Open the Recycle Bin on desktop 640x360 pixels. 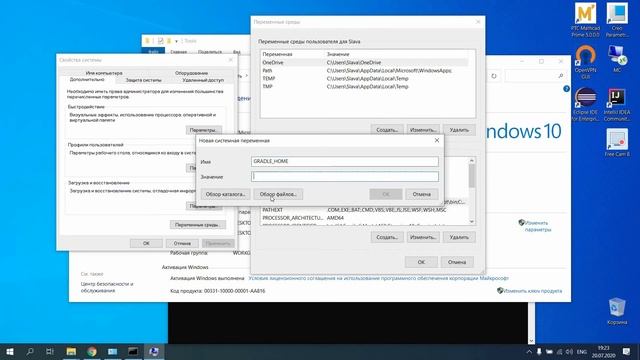(617, 311)
